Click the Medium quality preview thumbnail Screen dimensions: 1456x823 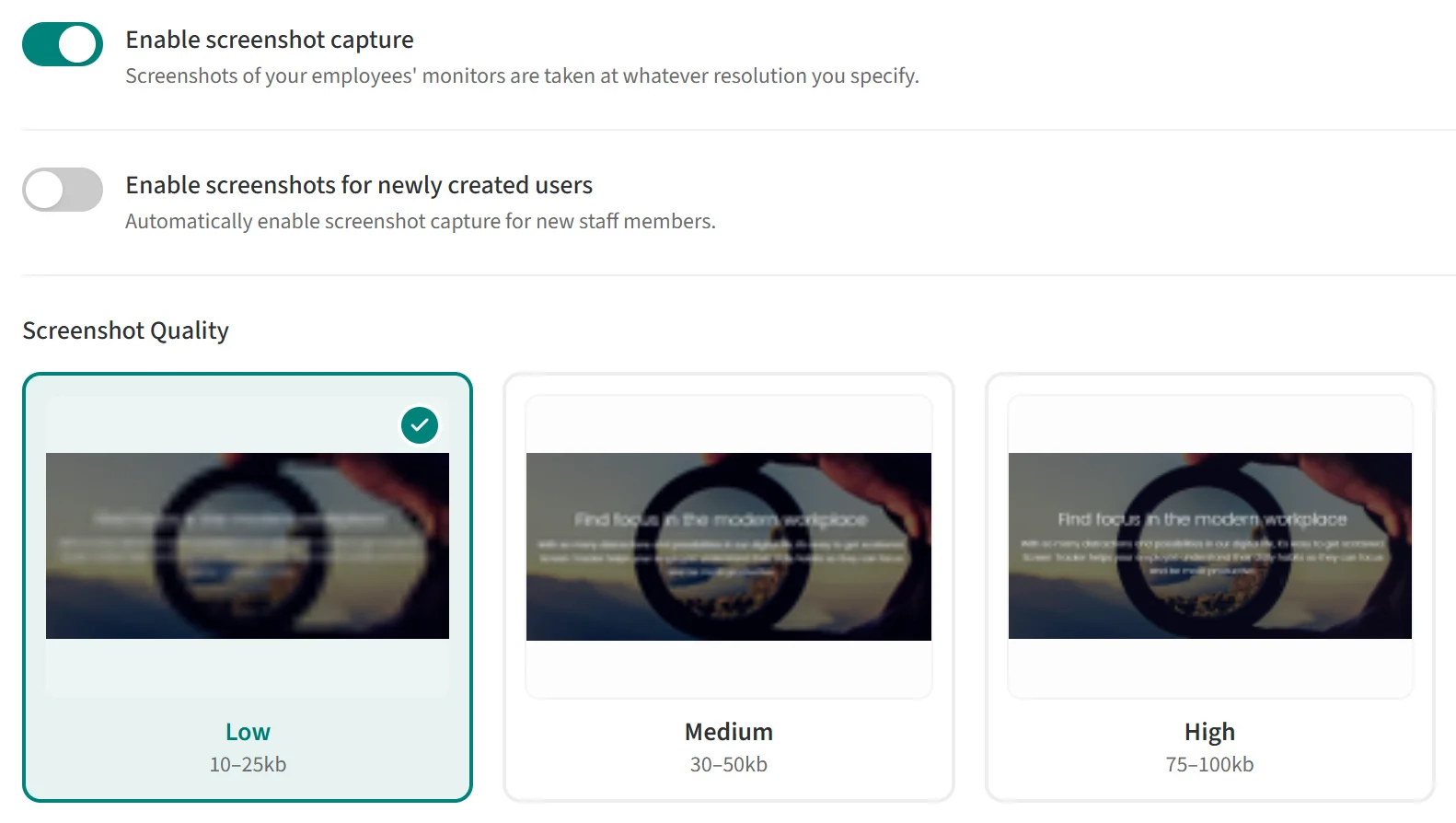click(x=729, y=547)
